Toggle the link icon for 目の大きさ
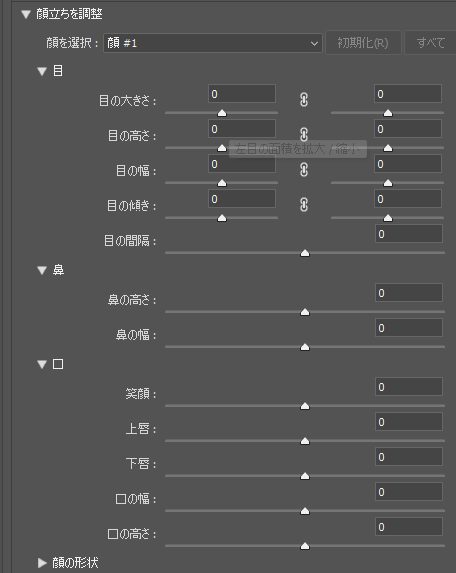Viewport: 456px width, 573px height. pyautogui.click(x=304, y=100)
